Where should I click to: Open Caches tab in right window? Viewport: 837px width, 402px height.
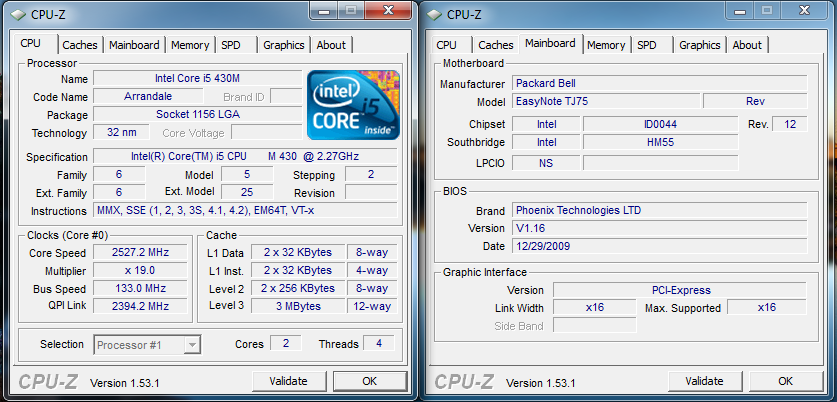[x=495, y=45]
